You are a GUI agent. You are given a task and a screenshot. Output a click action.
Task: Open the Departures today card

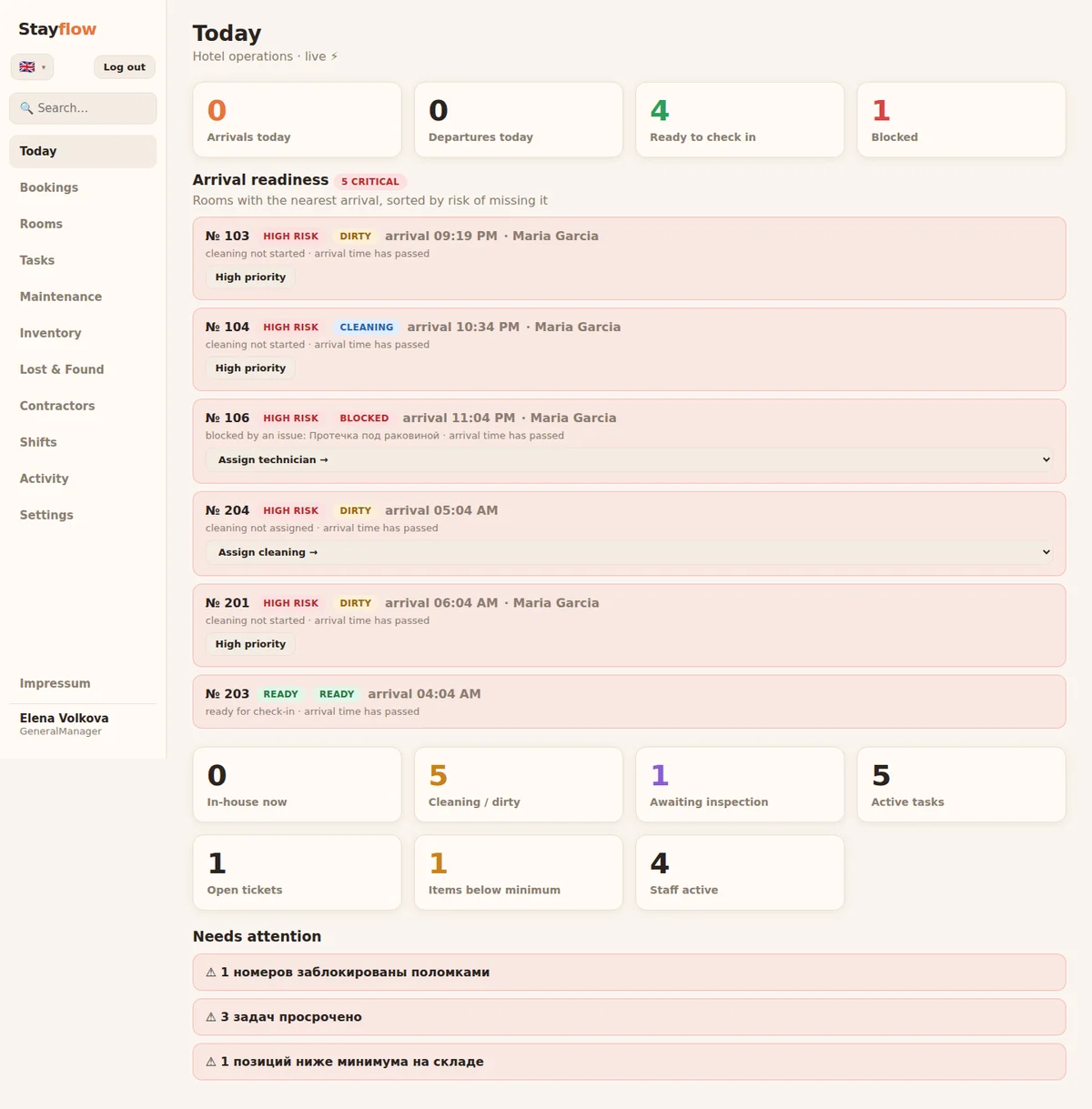tap(519, 120)
